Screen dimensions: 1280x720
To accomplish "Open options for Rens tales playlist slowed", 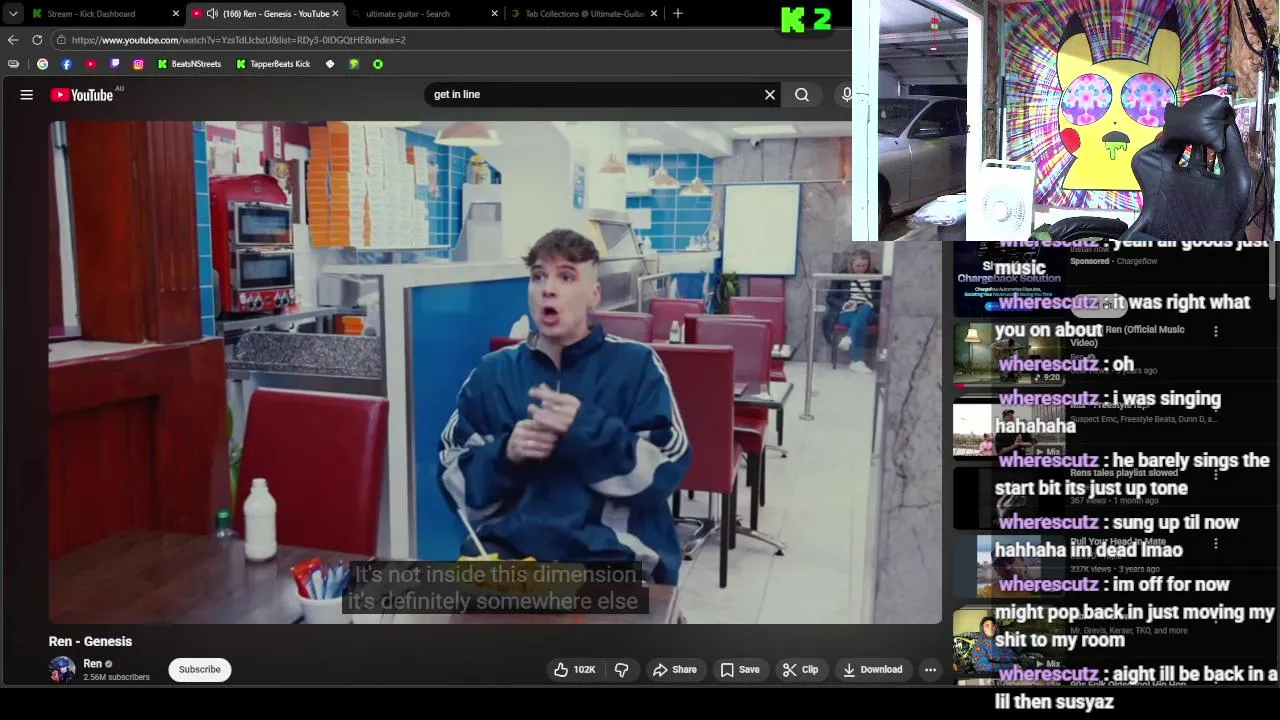I will [1216, 475].
